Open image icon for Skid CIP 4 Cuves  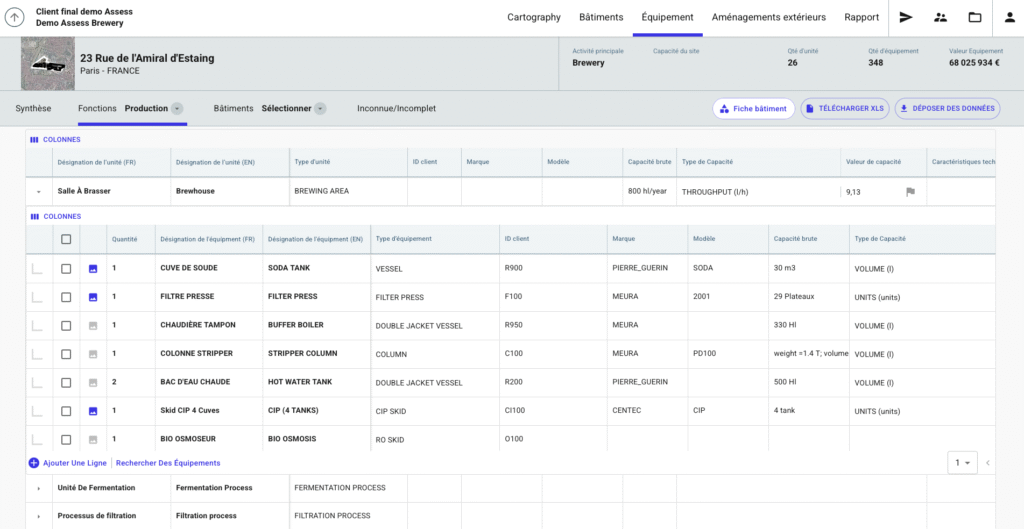93,411
